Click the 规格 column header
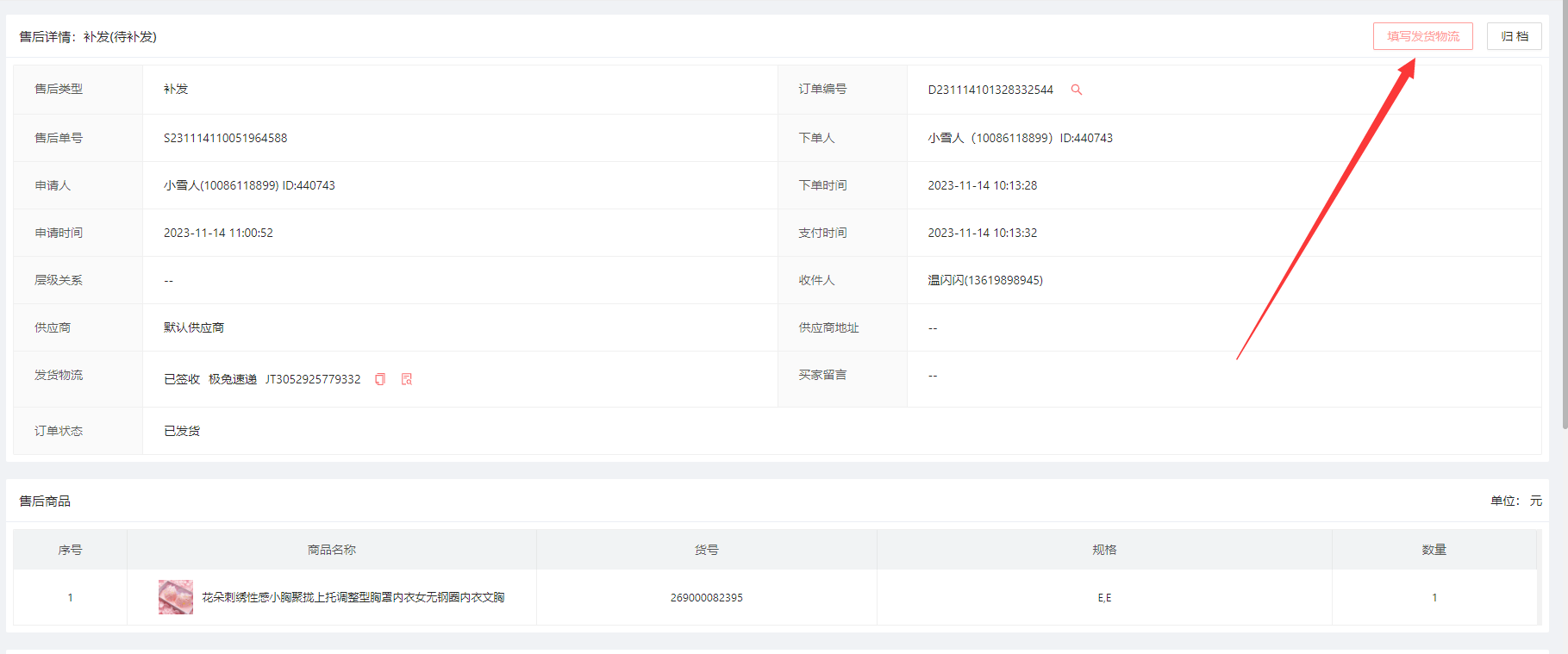This screenshot has height=654, width=1568. 1103,550
